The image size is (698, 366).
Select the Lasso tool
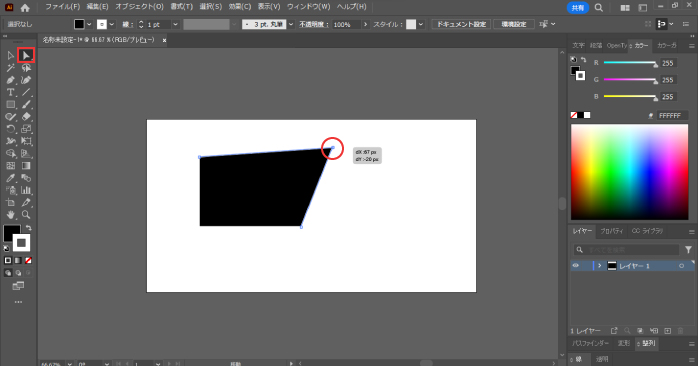coord(26,68)
